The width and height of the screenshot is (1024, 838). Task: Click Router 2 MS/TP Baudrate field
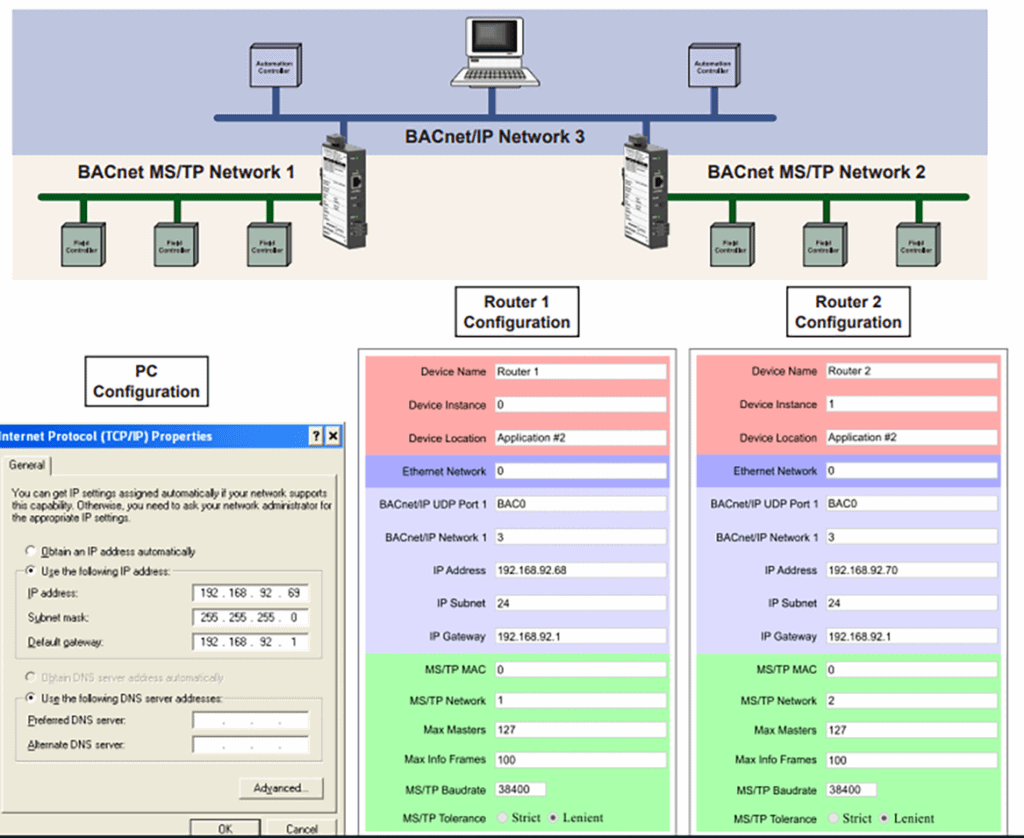[x=851, y=790]
